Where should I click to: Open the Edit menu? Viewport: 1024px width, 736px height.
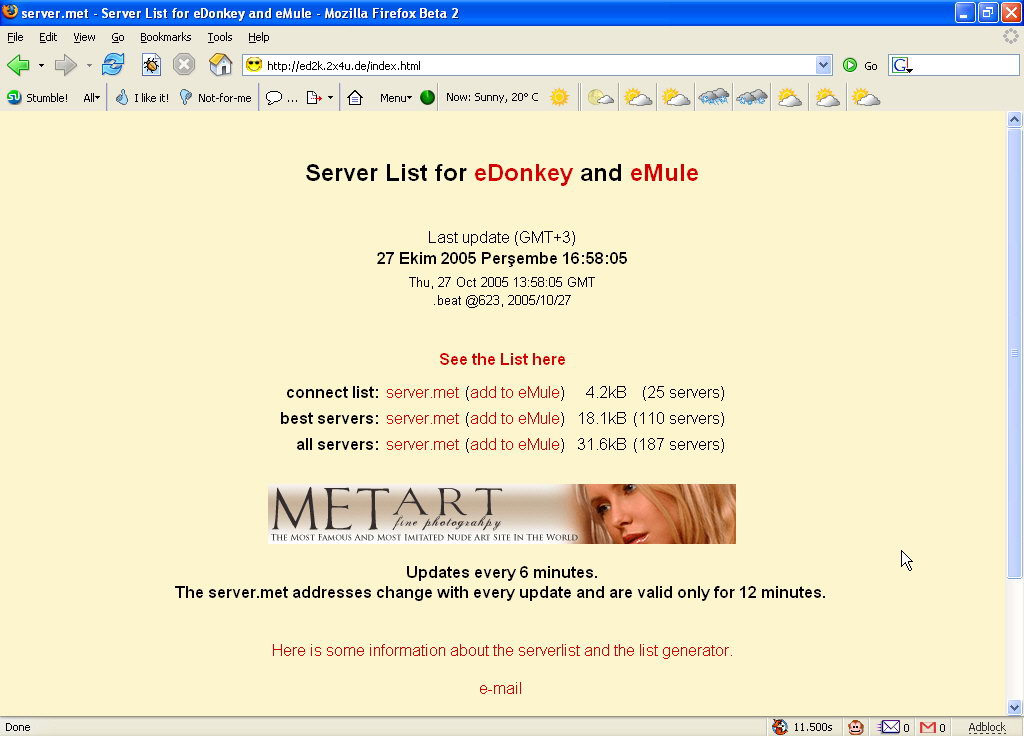tap(48, 37)
